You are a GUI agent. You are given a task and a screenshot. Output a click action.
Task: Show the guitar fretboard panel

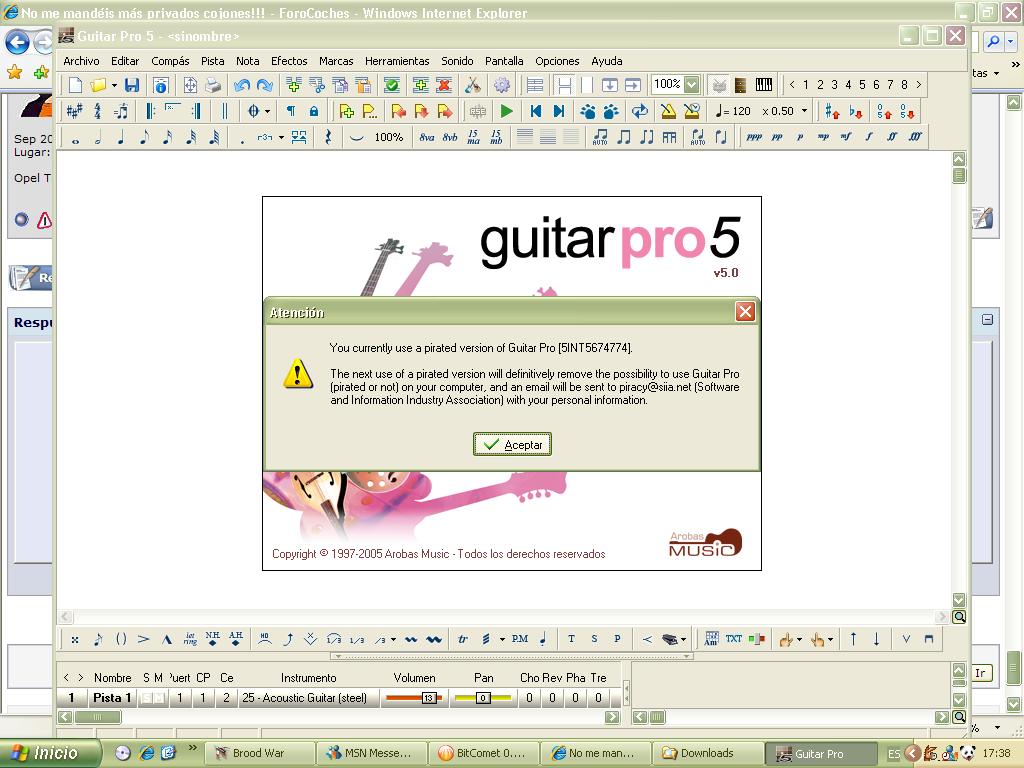pos(741,85)
